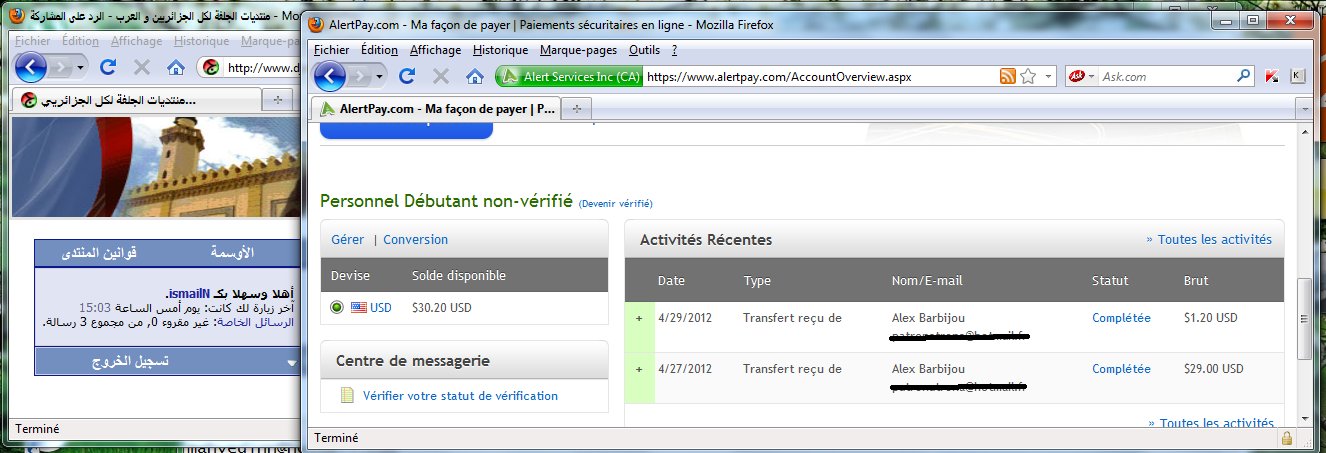
Task: Open Historique menu in AlertPay window
Action: 500,50
